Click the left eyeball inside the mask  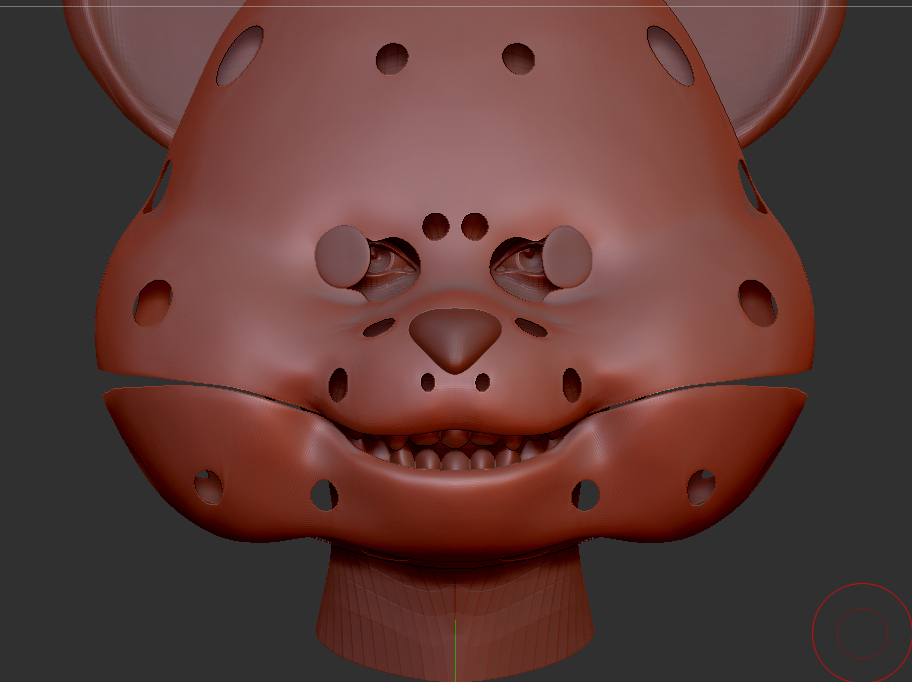[x=382, y=261]
